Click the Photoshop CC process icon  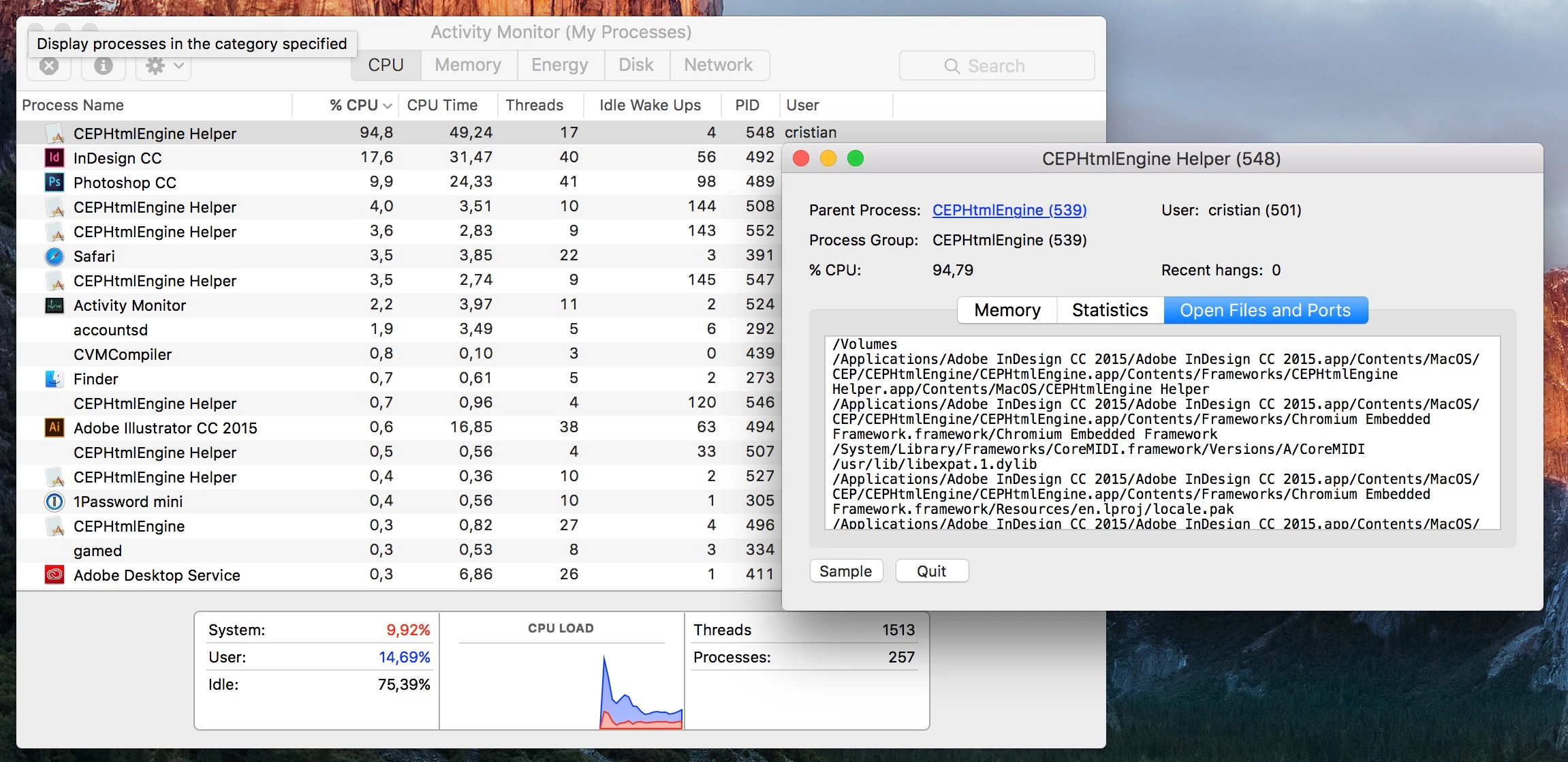pos(54,182)
